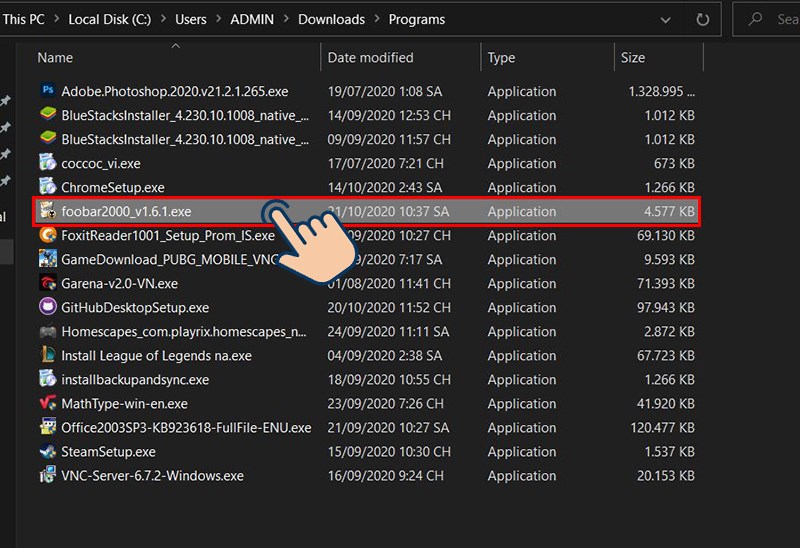Expand the chevron after Local Disk (C:)
Screen dimensions: 800x548
163,19
